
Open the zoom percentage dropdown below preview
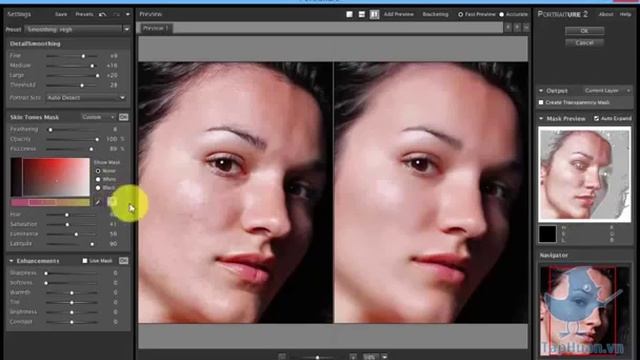384,356
